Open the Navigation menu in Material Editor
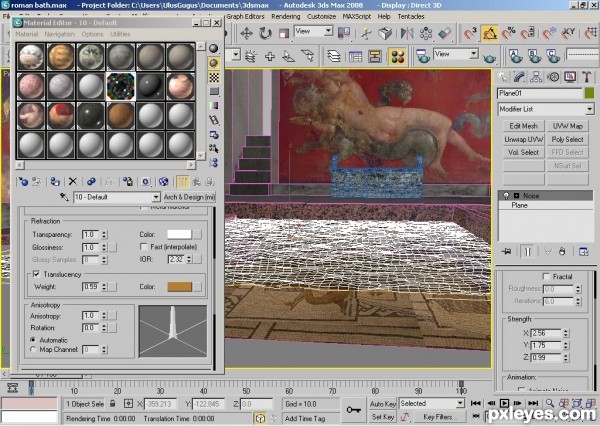Viewport: 600px width, 427px height. [60, 34]
